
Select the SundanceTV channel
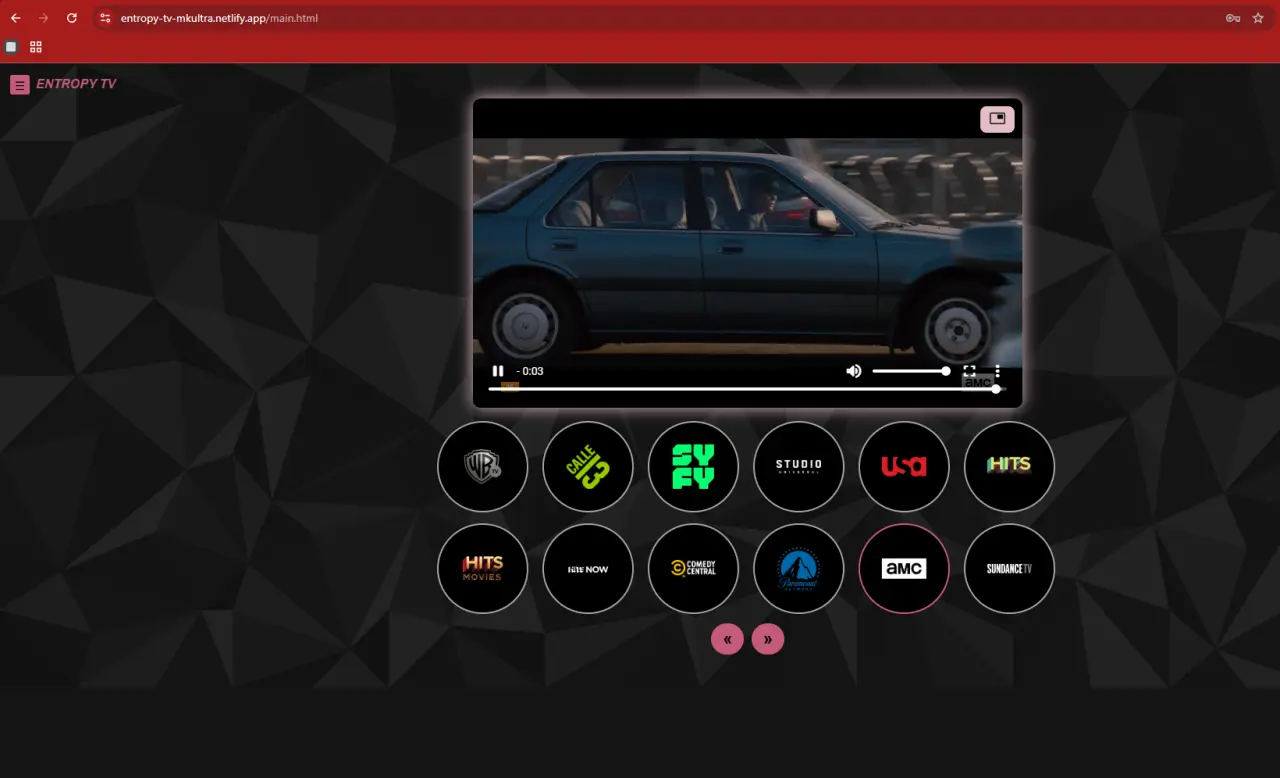[x=1009, y=568]
